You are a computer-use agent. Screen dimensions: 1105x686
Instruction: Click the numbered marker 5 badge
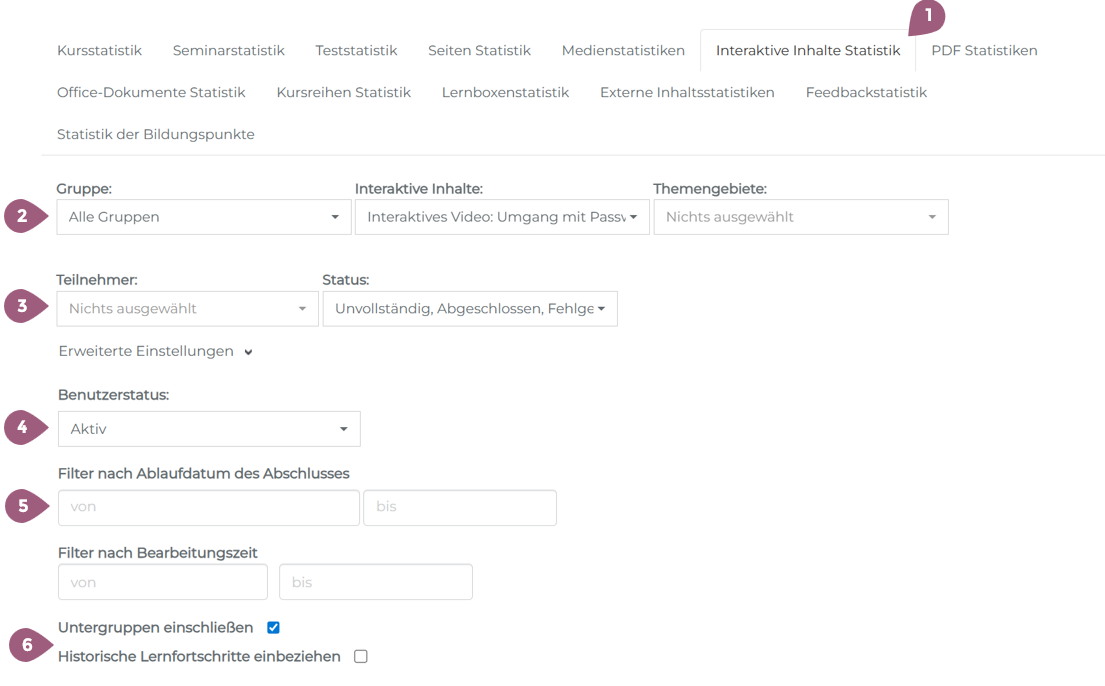coord(22,506)
